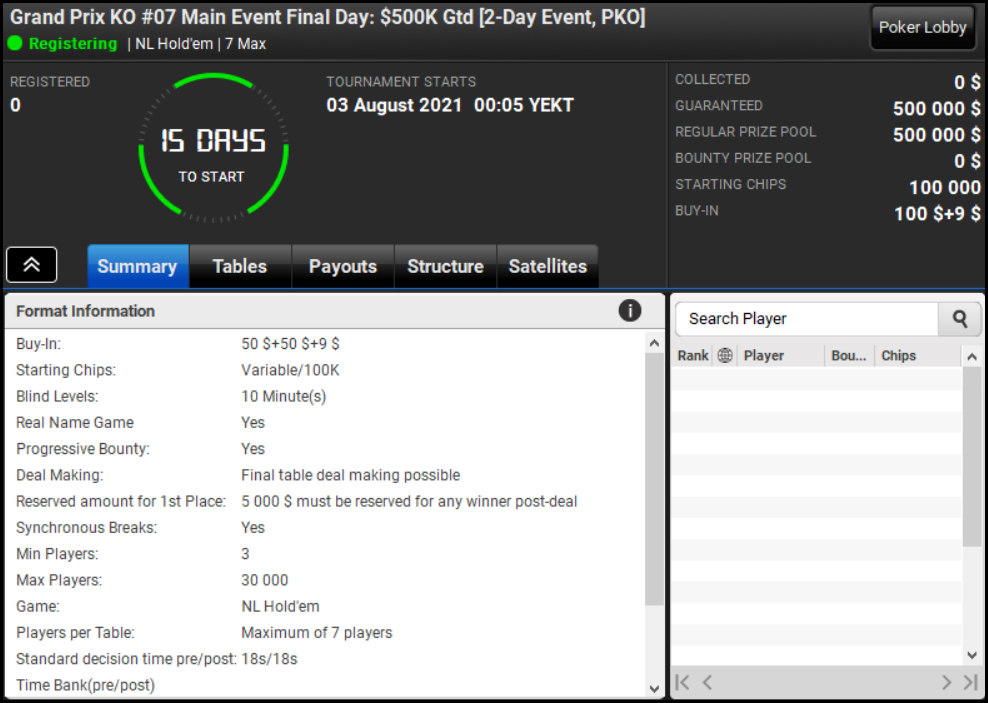This screenshot has width=988, height=703.
Task: Open the Structure tab
Action: pos(445,266)
